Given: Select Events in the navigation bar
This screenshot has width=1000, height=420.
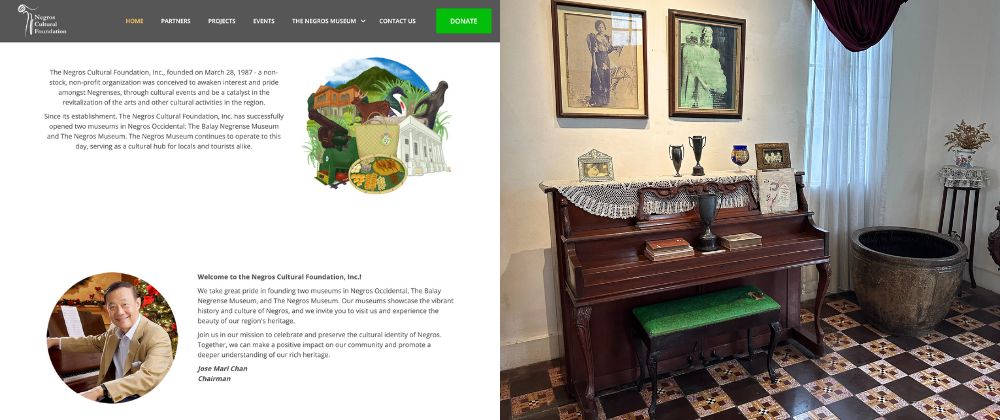Looking at the screenshot, I should coord(263,21).
